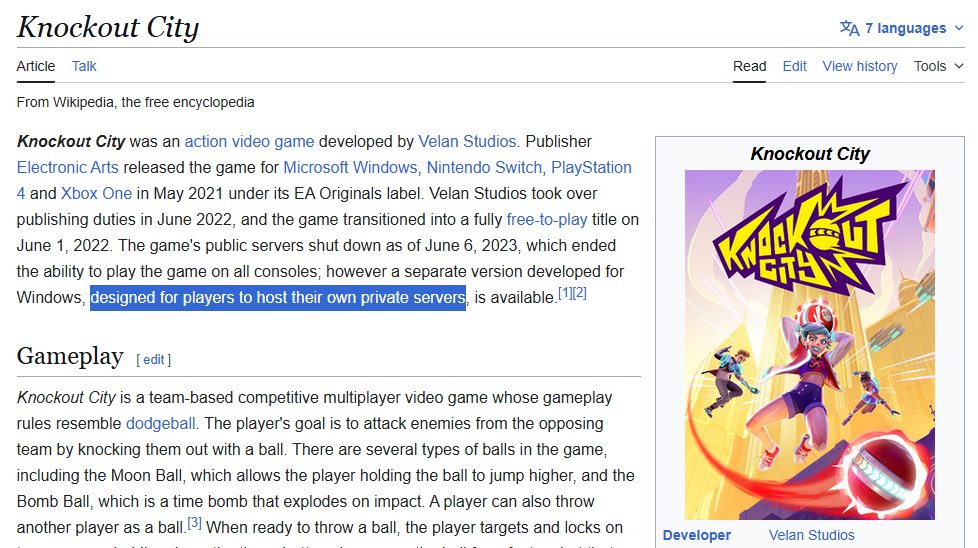Viewport: 978px width, 548px height.
Task: Click the languages translate icon
Action: (x=849, y=28)
